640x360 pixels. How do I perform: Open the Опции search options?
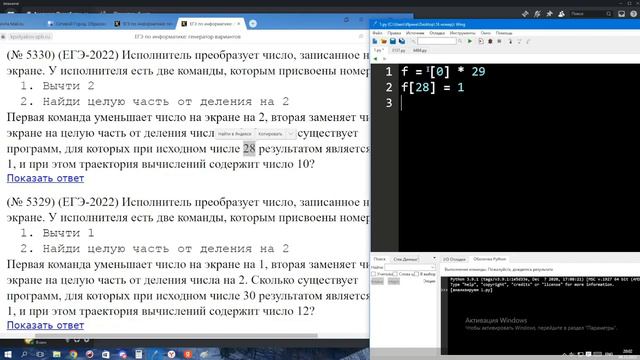click(429, 282)
